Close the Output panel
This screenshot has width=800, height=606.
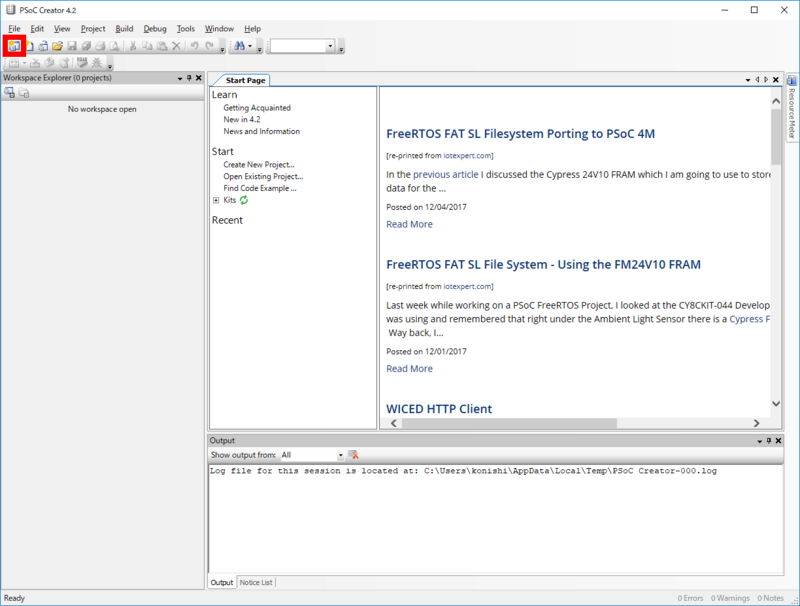coord(779,441)
